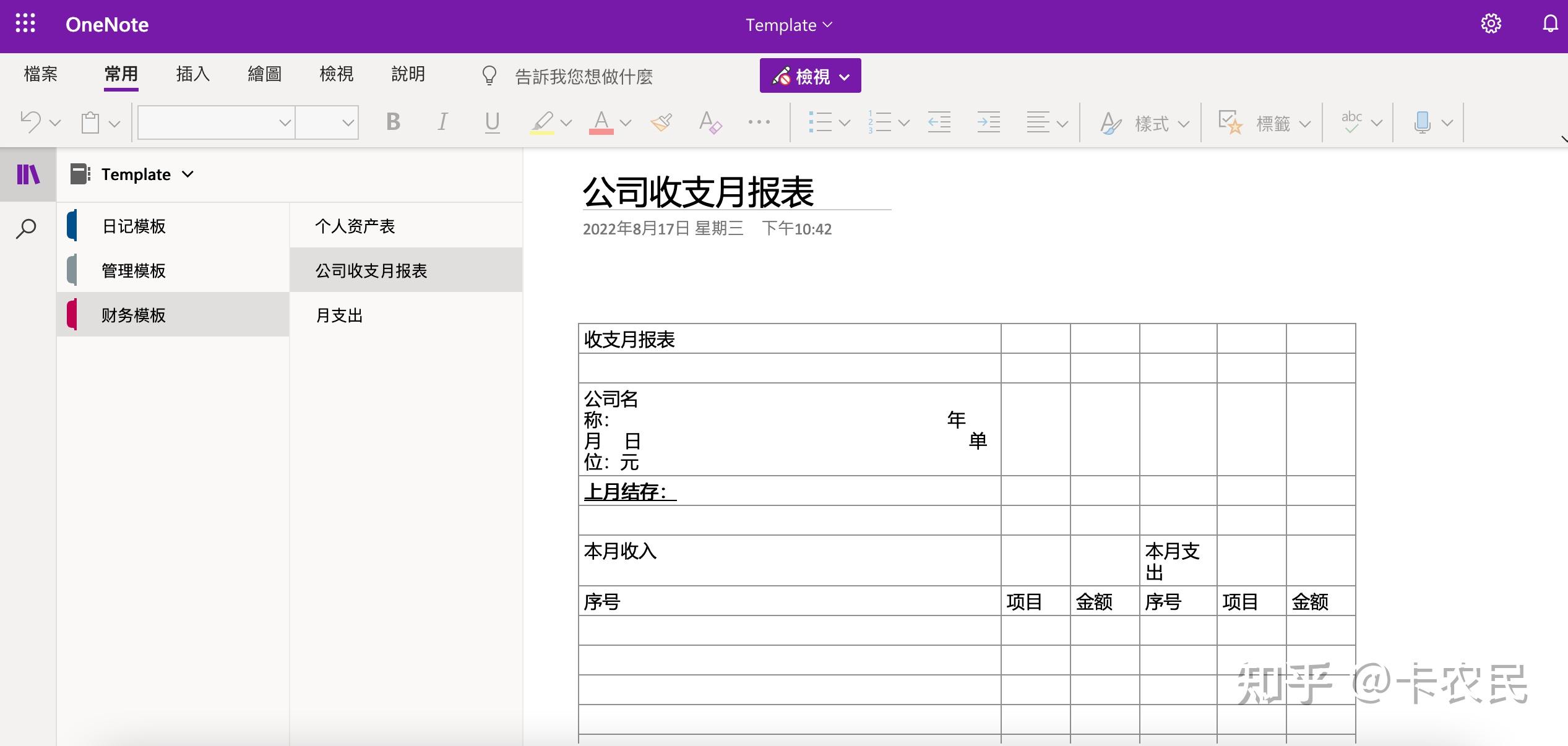The width and height of the screenshot is (1568, 746).
Task: Select 公司收支月报表 page in list
Action: point(406,270)
